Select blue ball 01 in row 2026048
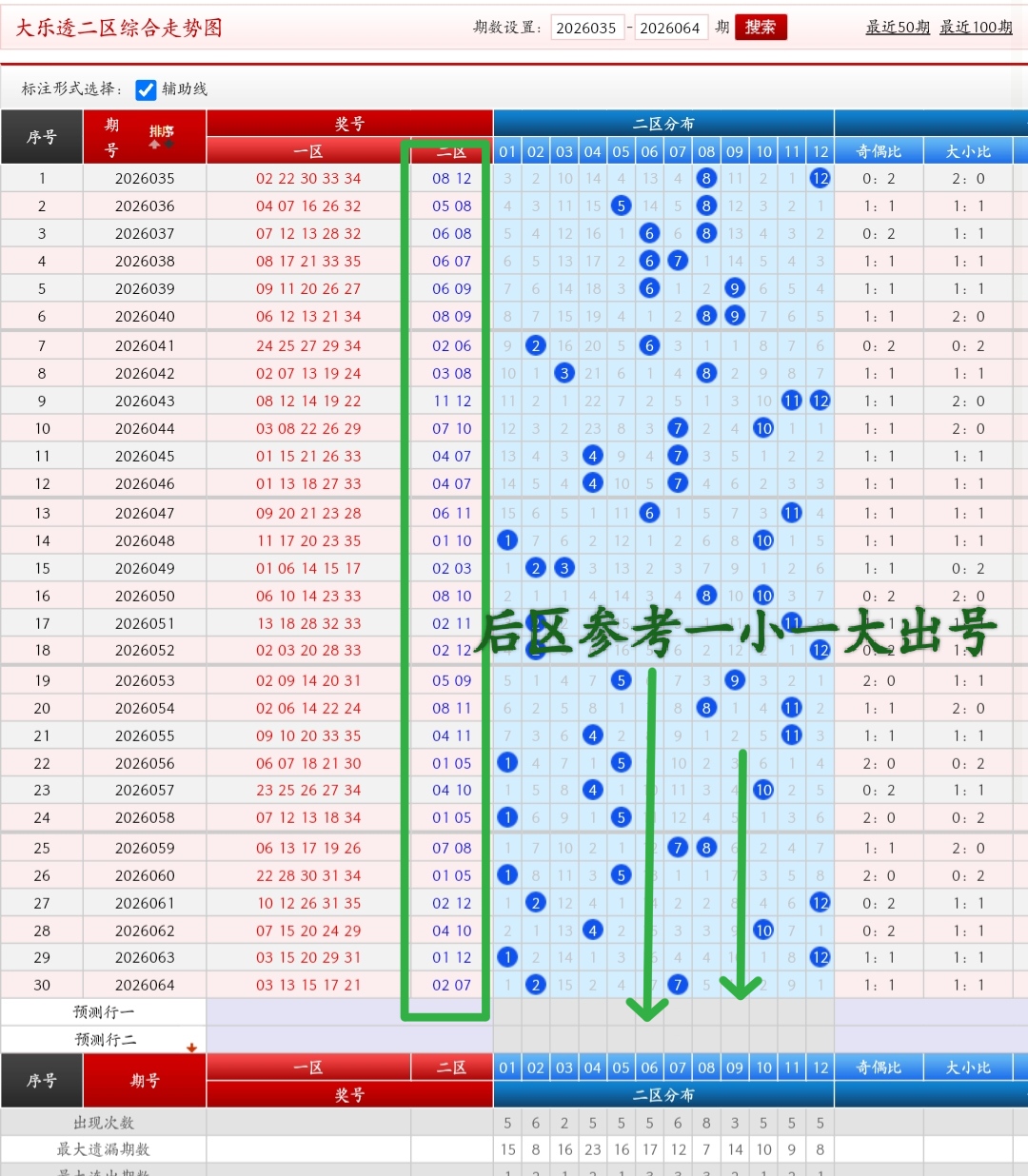The image size is (1028, 1176). coord(507,540)
